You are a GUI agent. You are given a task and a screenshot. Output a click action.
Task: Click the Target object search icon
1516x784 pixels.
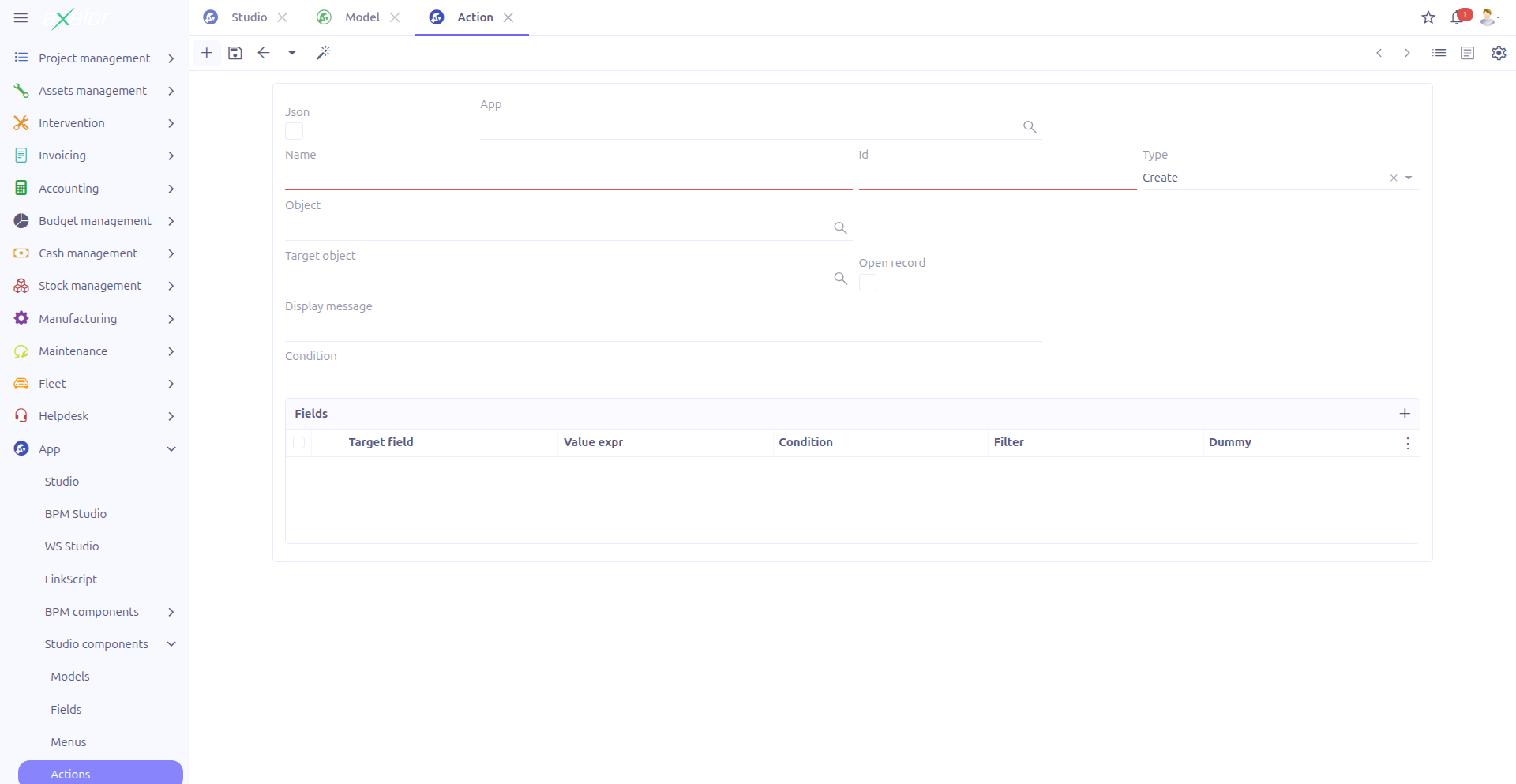(840, 278)
